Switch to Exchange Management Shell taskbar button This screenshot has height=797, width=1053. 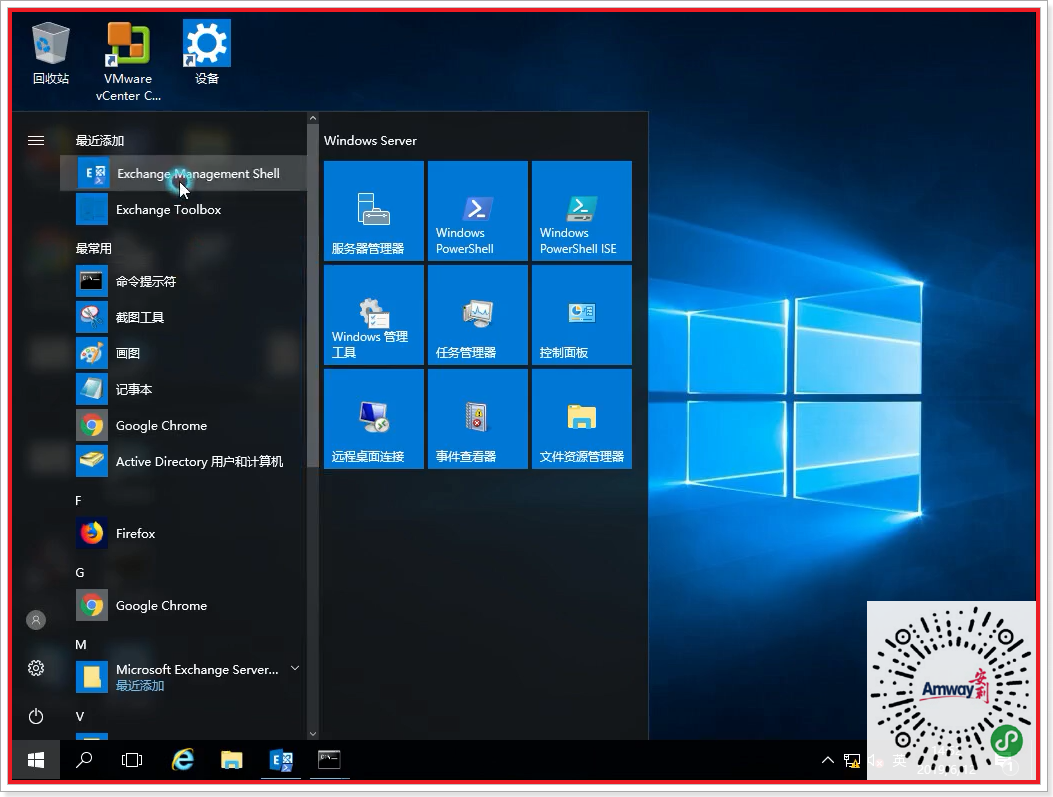pos(281,760)
